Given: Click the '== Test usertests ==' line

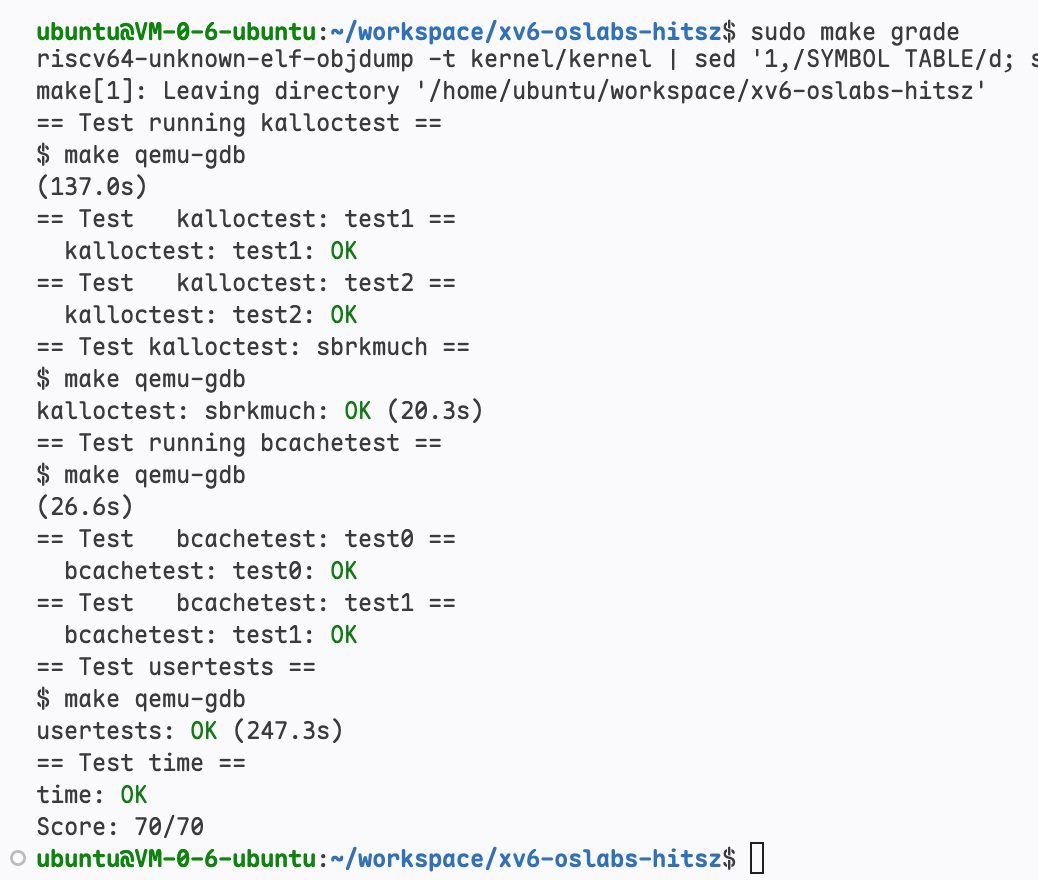Looking at the screenshot, I should [176, 667].
